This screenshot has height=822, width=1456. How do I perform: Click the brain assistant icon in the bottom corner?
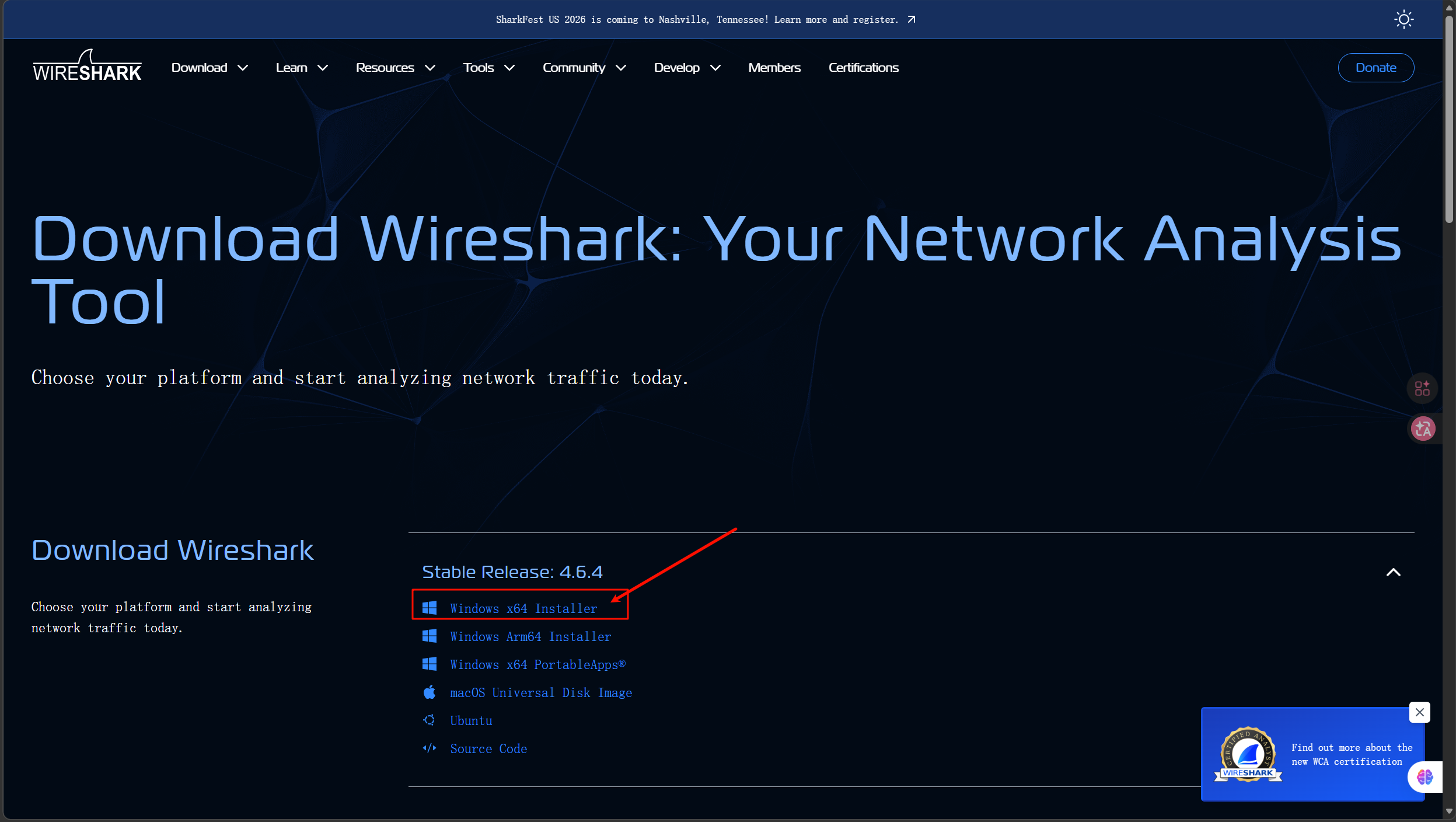click(x=1424, y=777)
